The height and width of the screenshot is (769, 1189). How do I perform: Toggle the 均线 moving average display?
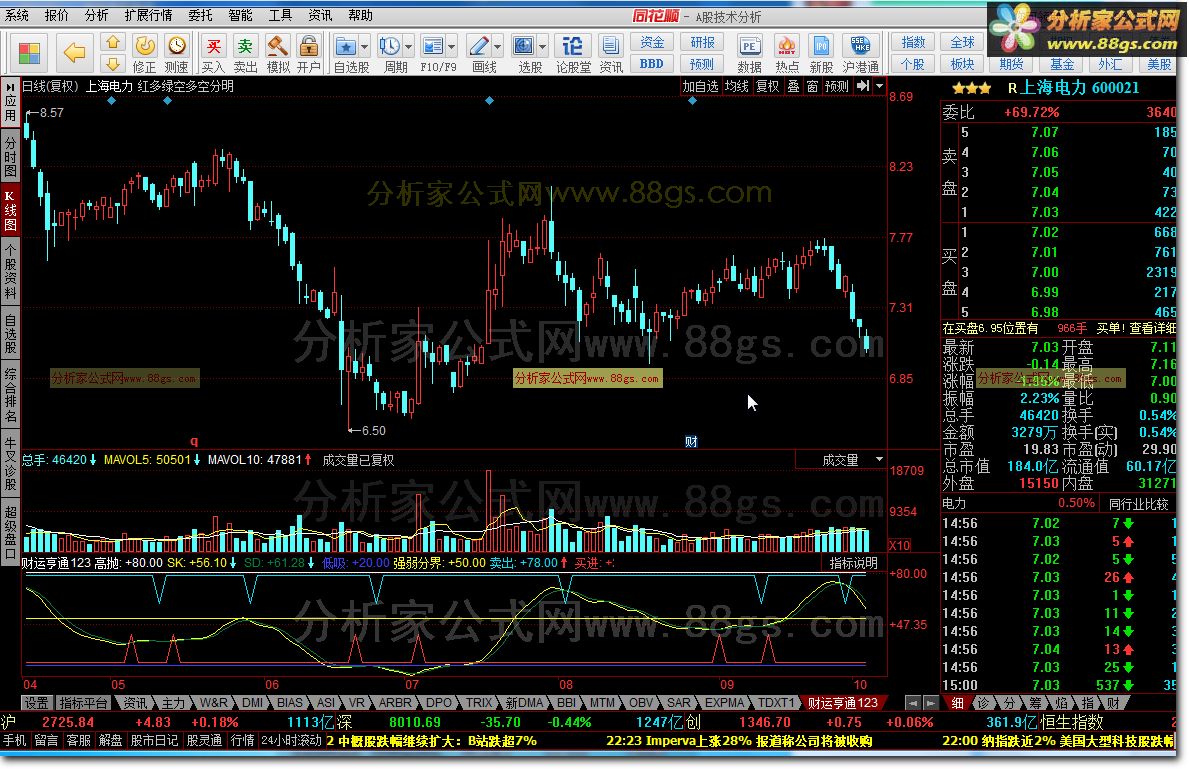click(736, 86)
